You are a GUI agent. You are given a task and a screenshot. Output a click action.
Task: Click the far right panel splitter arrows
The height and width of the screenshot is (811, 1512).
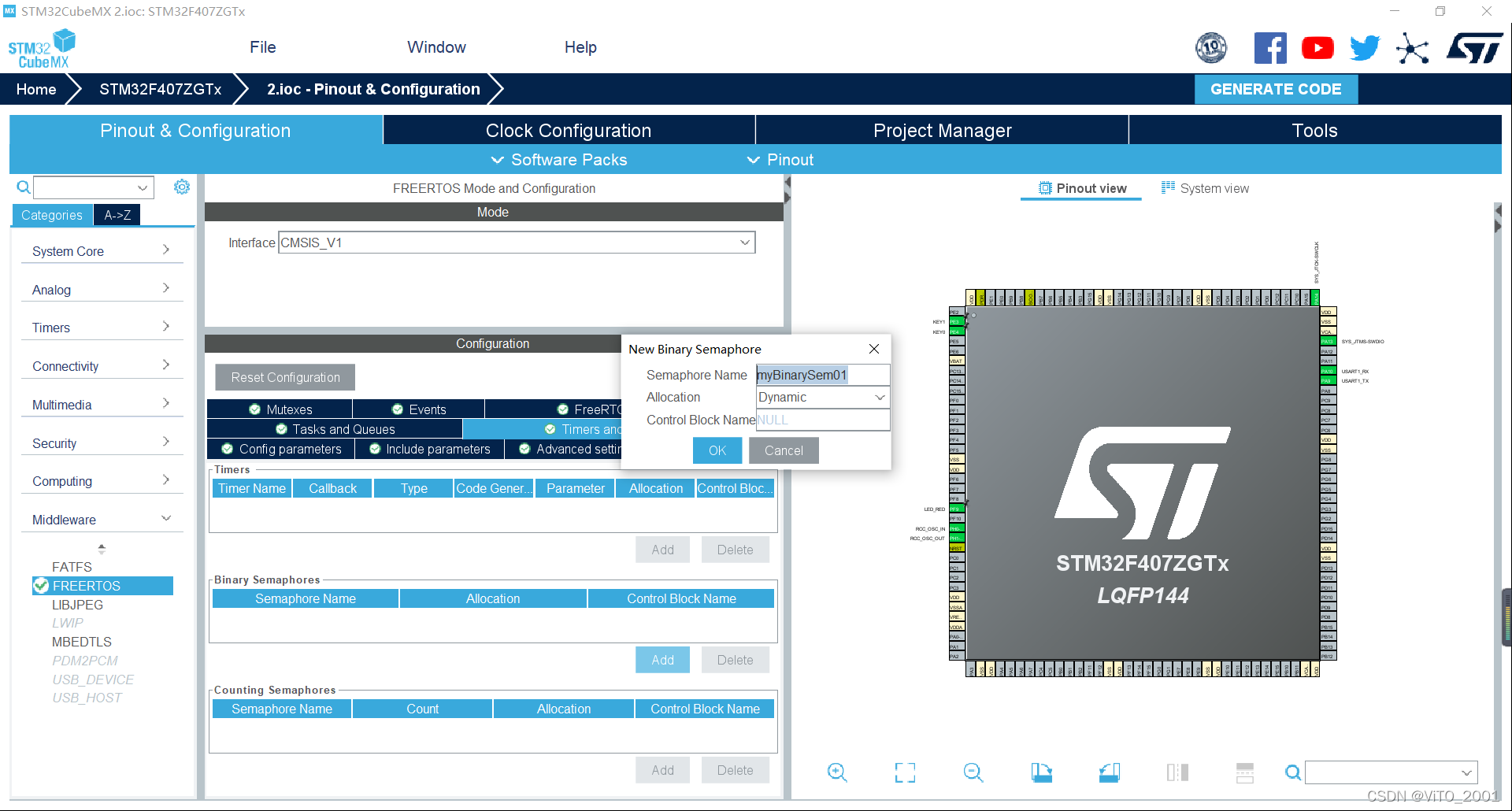tap(1498, 218)
